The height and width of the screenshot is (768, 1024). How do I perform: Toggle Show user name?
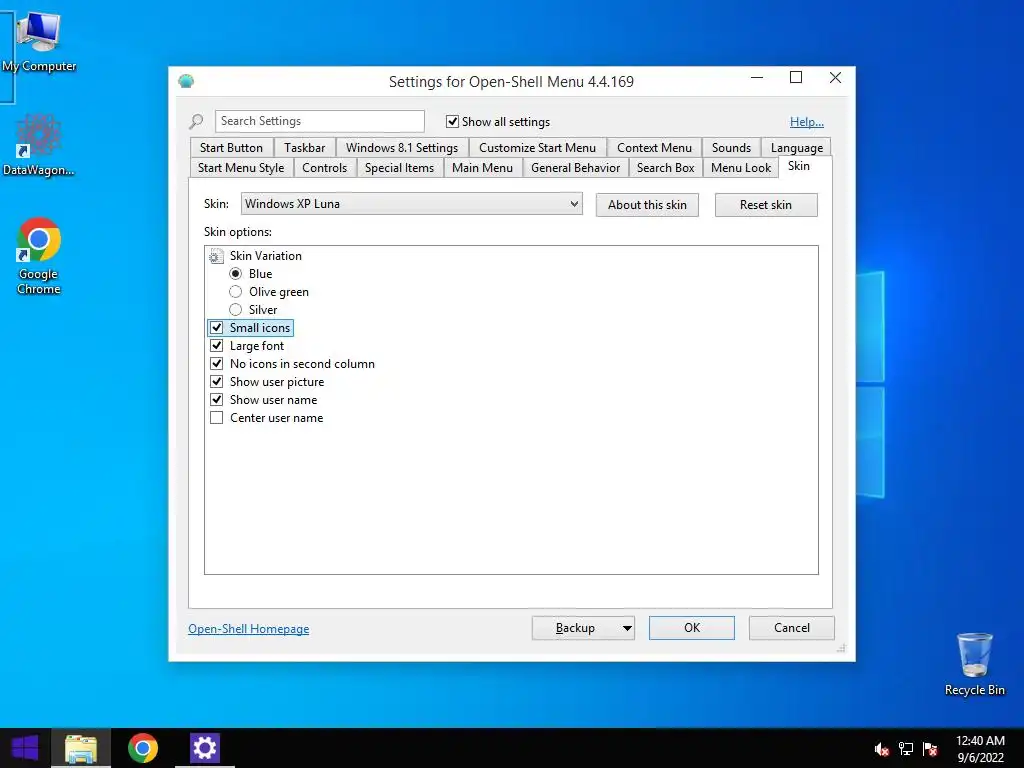point(217,400)
